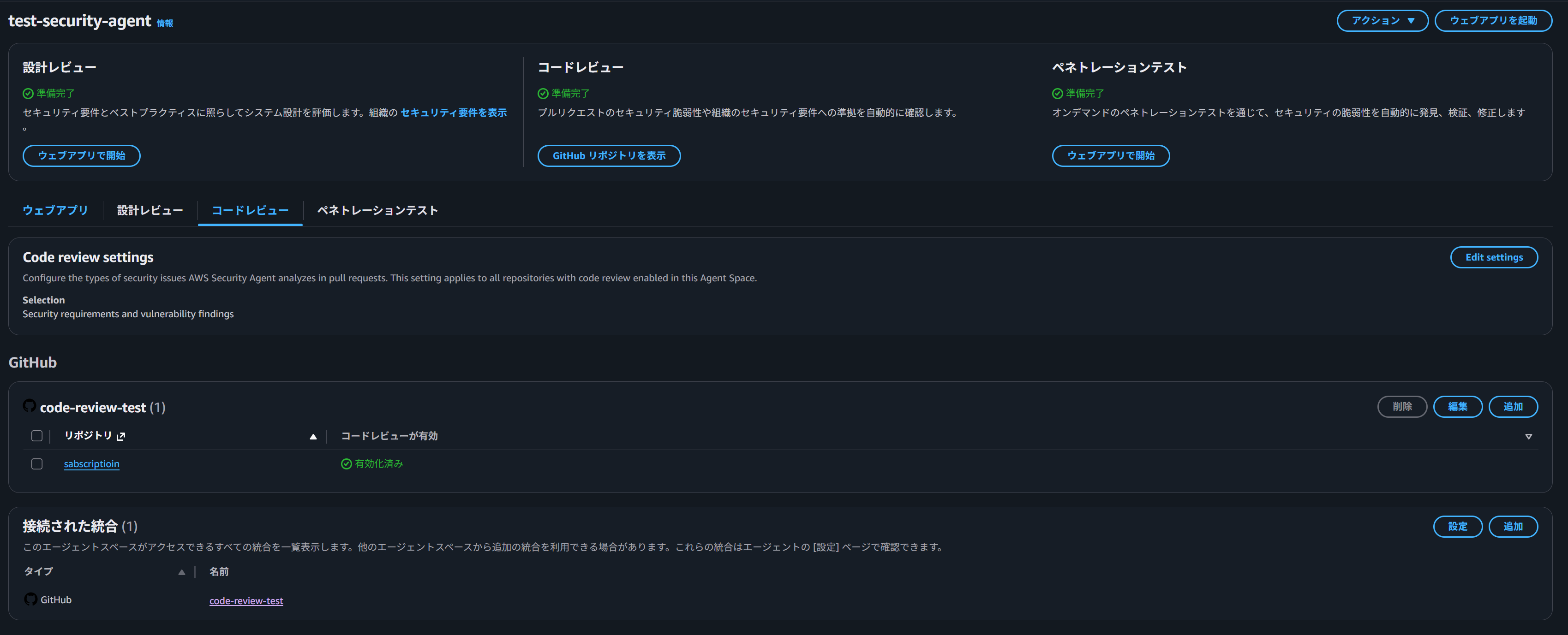
Task: Click the 準備完了 status icon under ペネトレーションテスト
Action: point(1057,94)
